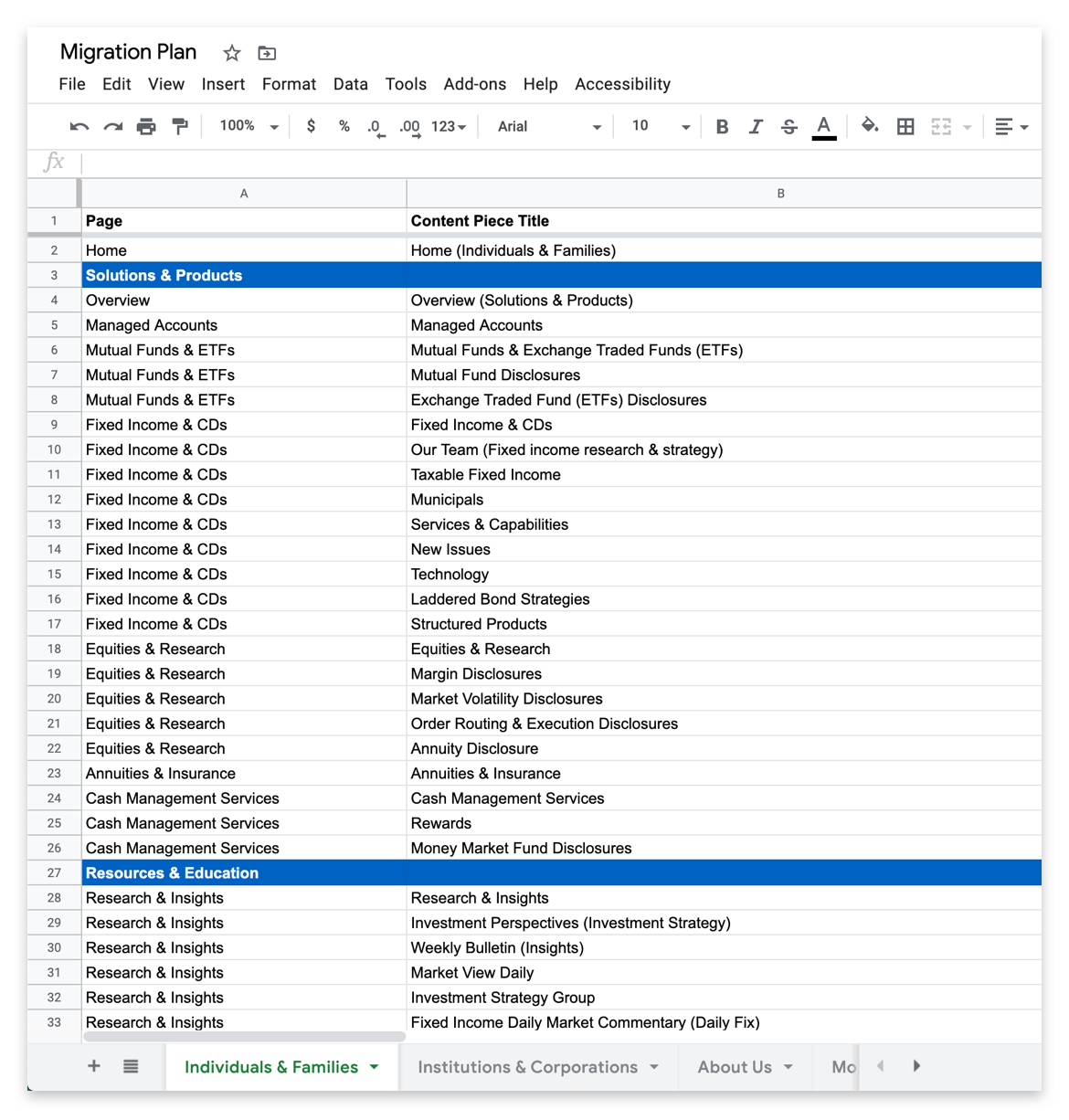This screenshot has height=1120, width=1069.
Task: Open the text color picker
Action: point(824,127)
